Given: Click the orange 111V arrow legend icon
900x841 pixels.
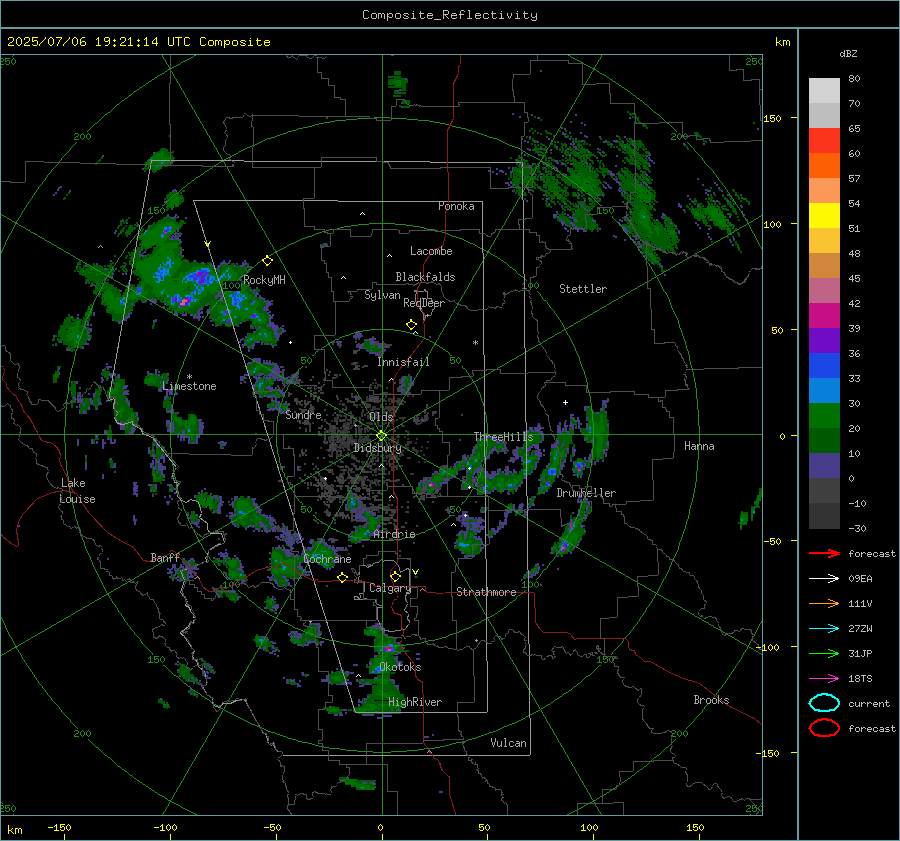Looking at the screenshot, I should point(824,603).
